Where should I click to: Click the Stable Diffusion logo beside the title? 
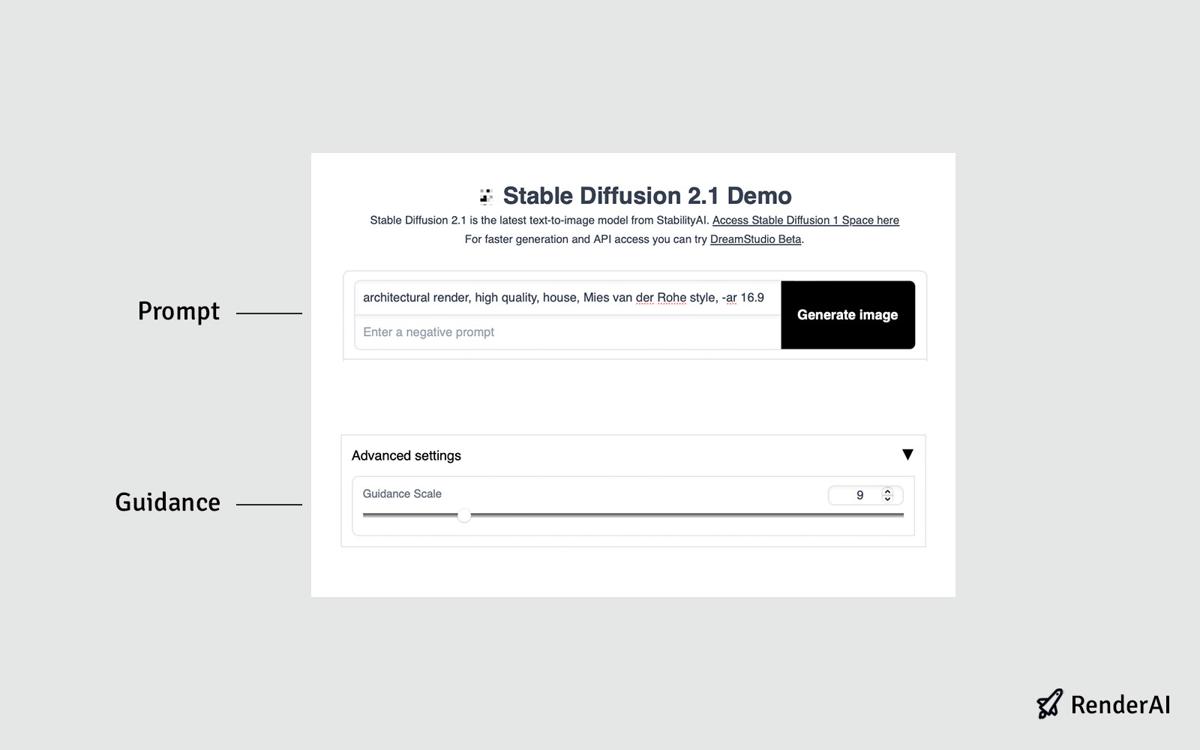pos(486,196)
